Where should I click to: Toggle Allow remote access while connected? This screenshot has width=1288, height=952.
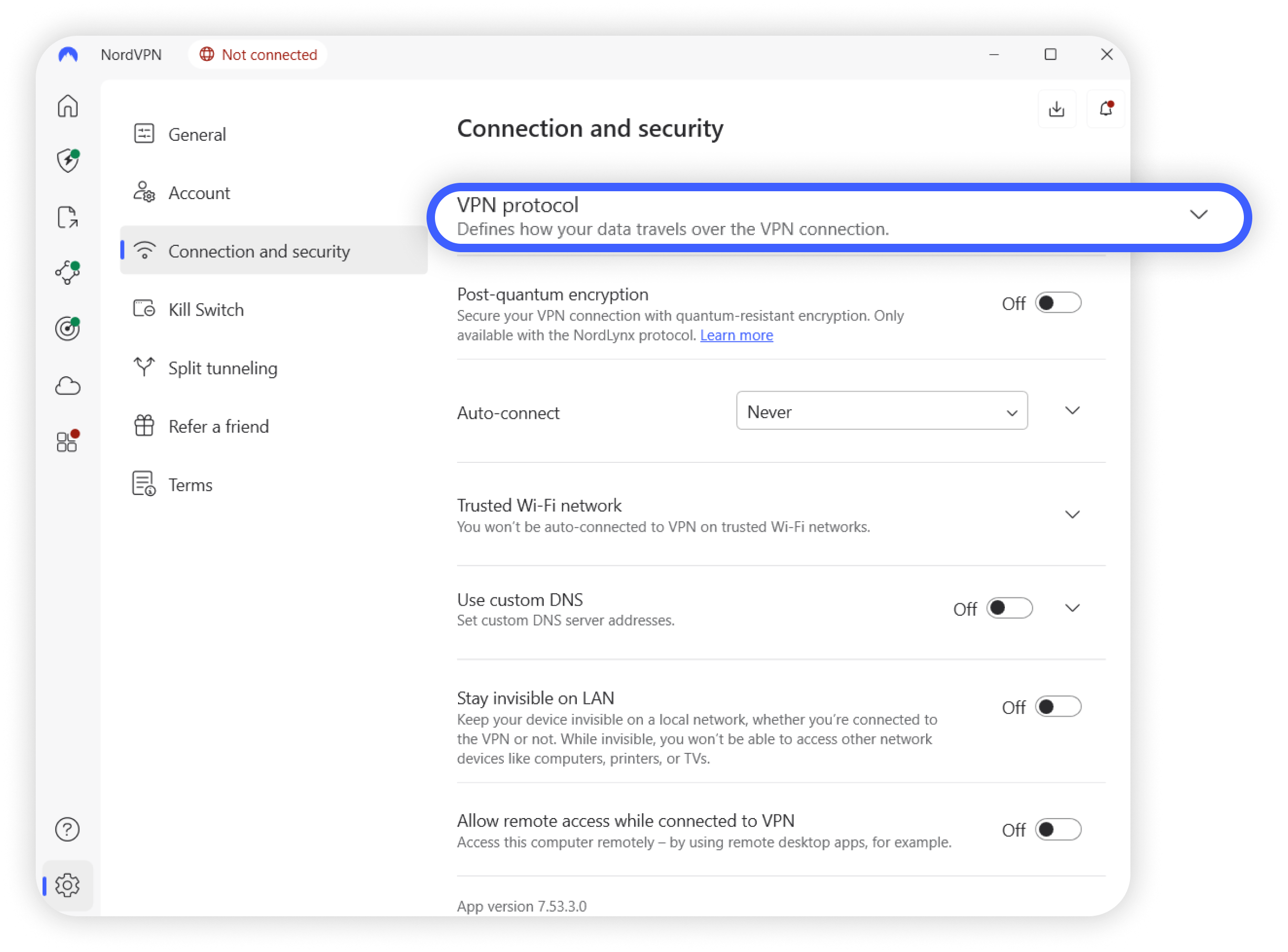[x=1057, y=829]
